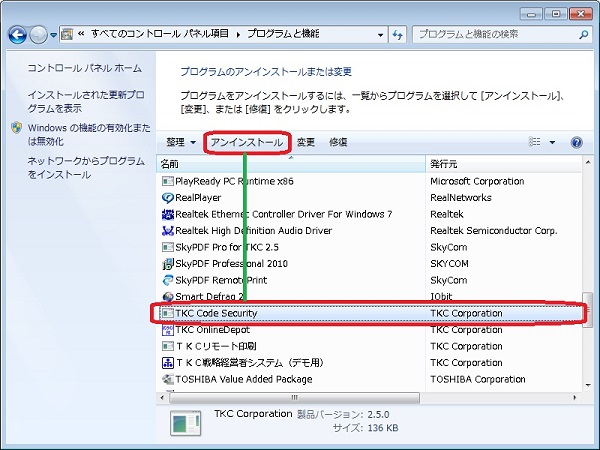
Task: Open the recent pages dropdown arrow
Action: click(53, 35)
